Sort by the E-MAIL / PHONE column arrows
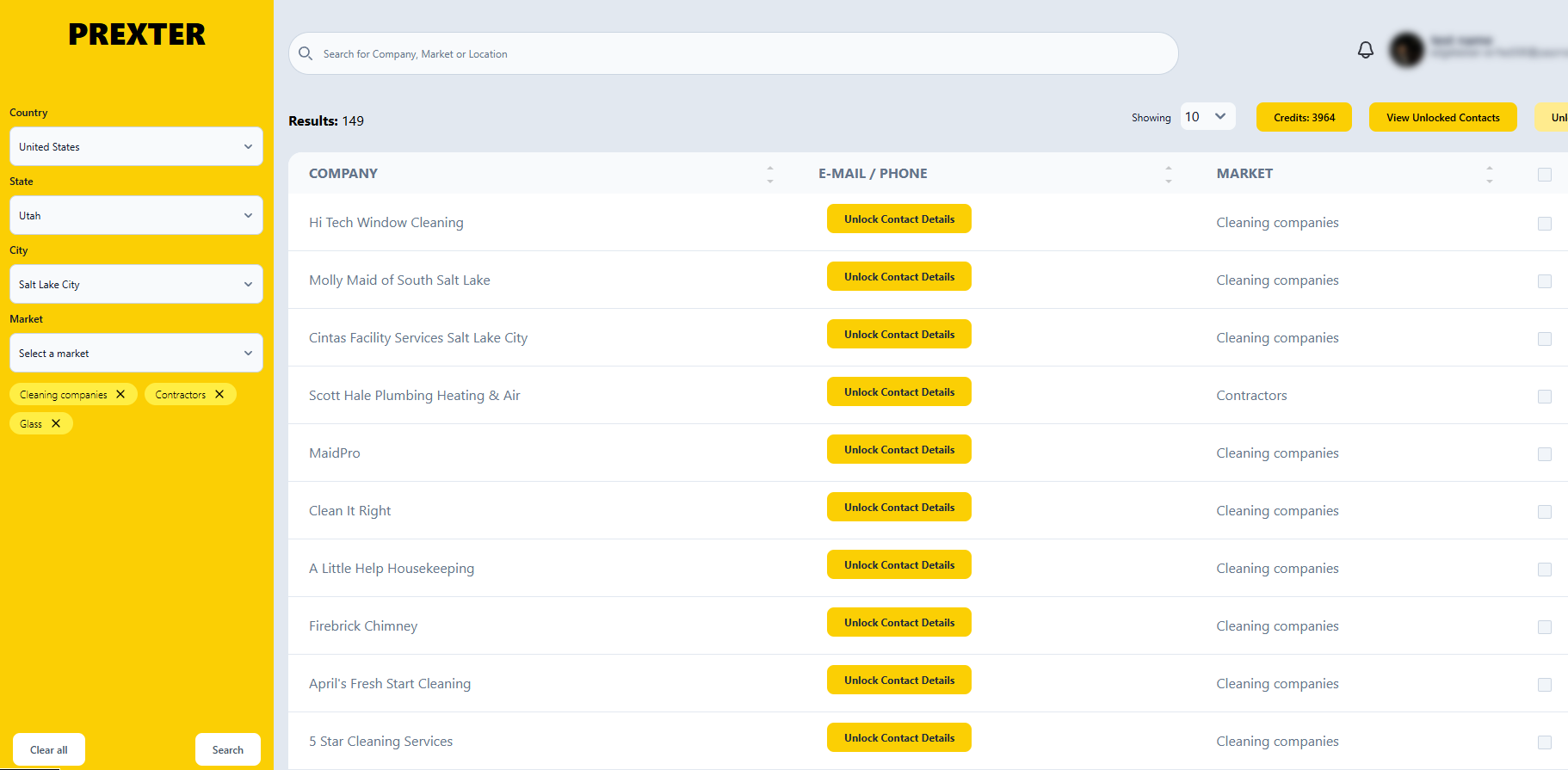The height and width of the screenshot is (770, 1568). (x=1169, y=174)
